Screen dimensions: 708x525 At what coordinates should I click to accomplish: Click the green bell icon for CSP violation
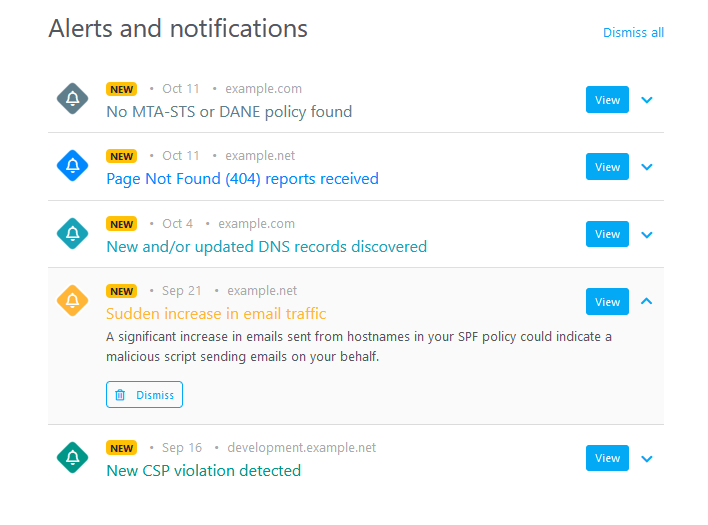pos(73,458)
